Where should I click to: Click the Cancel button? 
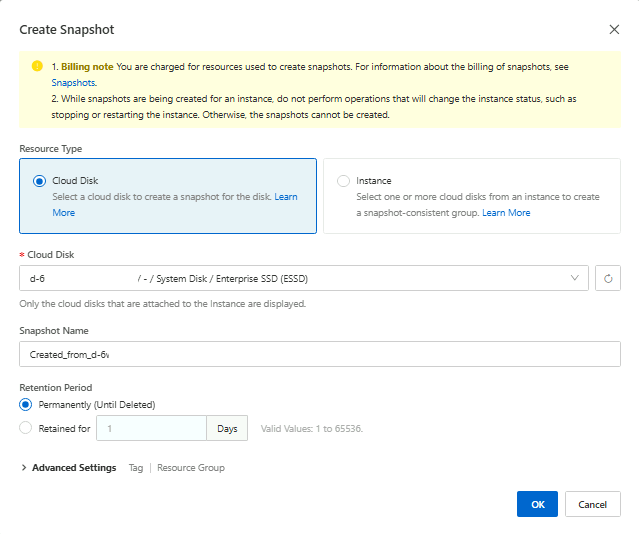592,504
